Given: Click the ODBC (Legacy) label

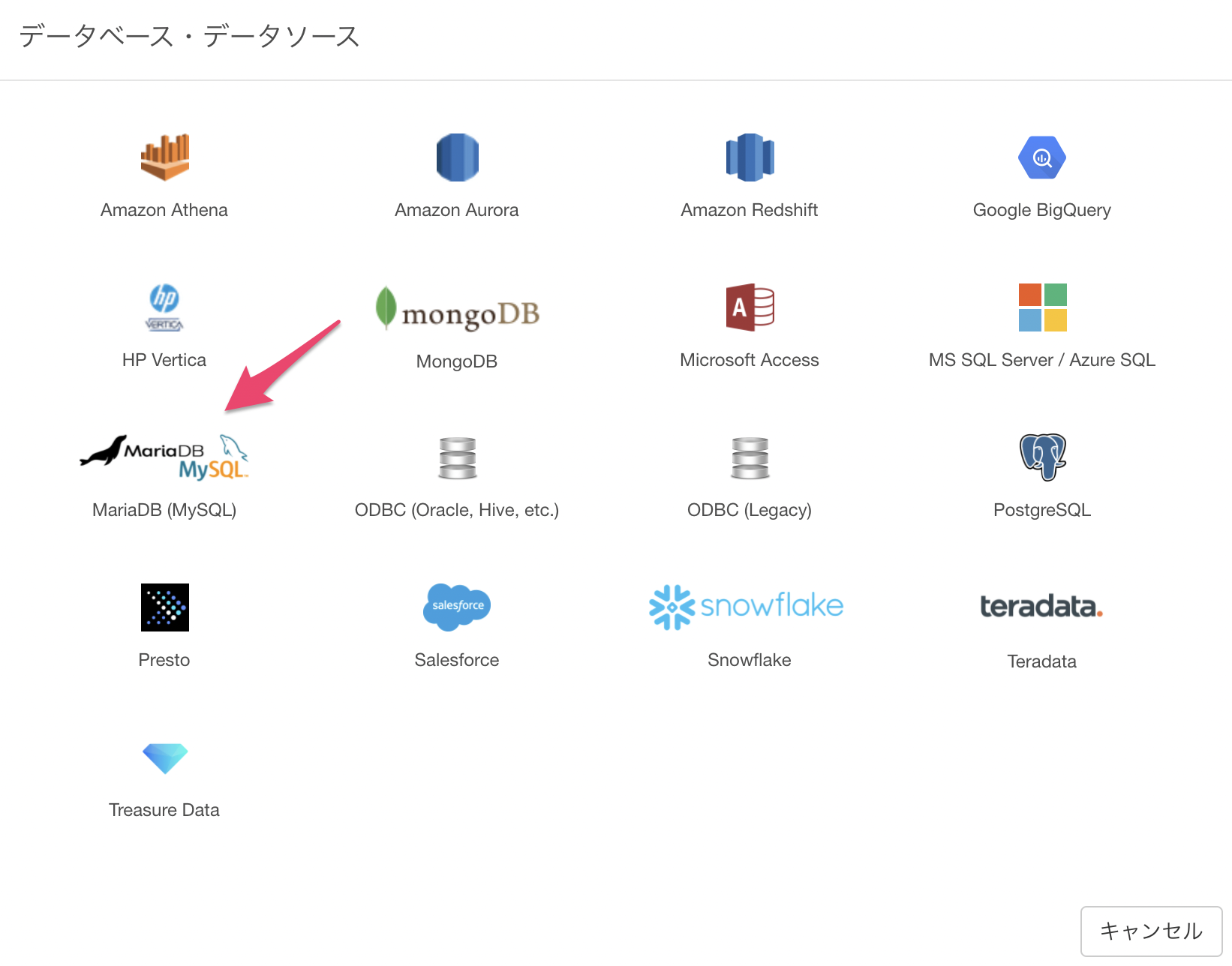Looking at the screenshot, I should click(750, 510).
